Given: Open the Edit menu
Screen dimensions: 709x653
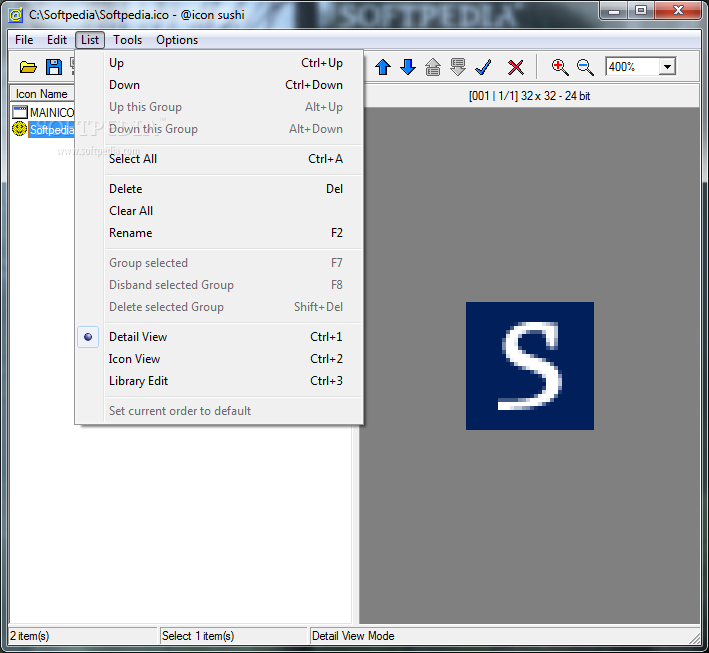Looking at the screenshot, I should click(57, 40).
